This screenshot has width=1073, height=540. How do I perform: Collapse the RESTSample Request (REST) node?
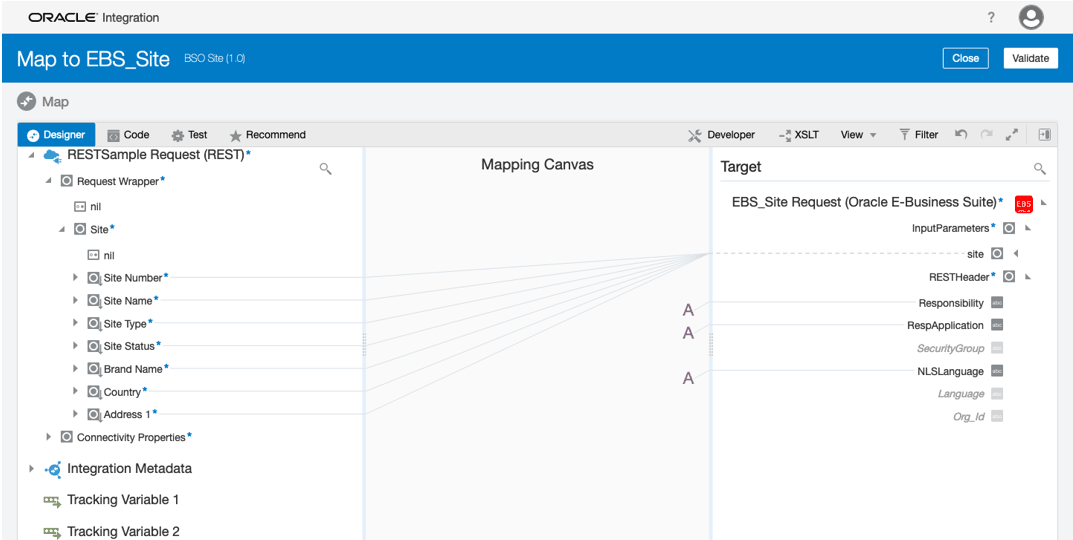(31, 155)
